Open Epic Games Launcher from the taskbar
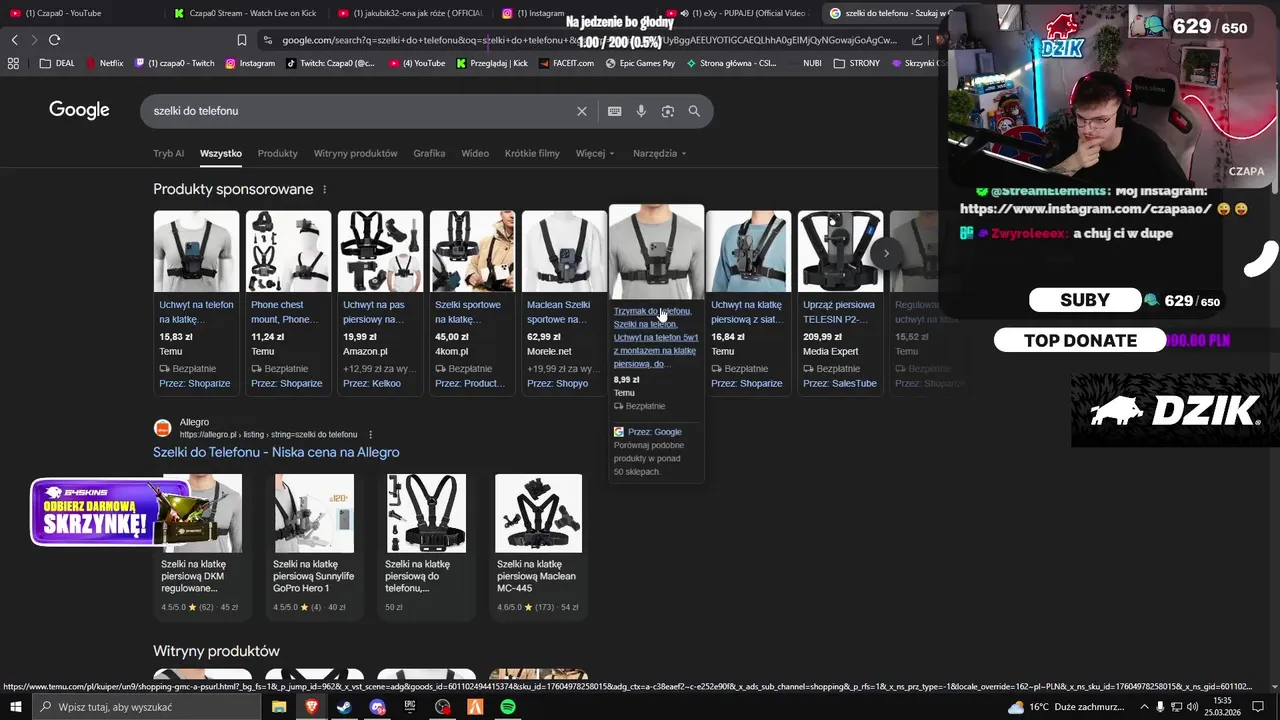 [x=410, y=707]
